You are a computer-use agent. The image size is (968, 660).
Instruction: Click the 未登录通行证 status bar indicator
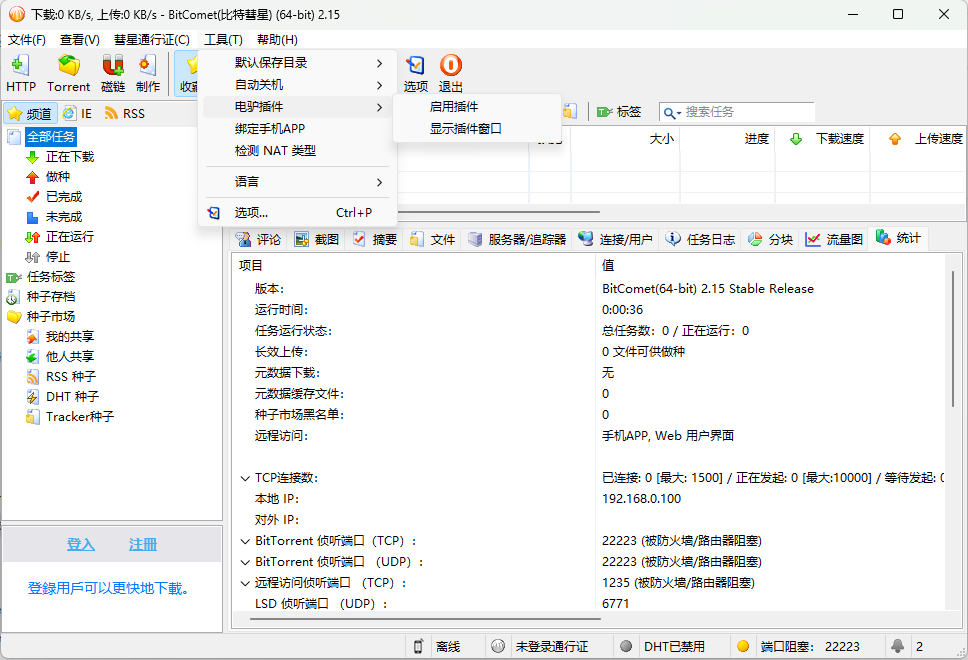click(540, 646)
